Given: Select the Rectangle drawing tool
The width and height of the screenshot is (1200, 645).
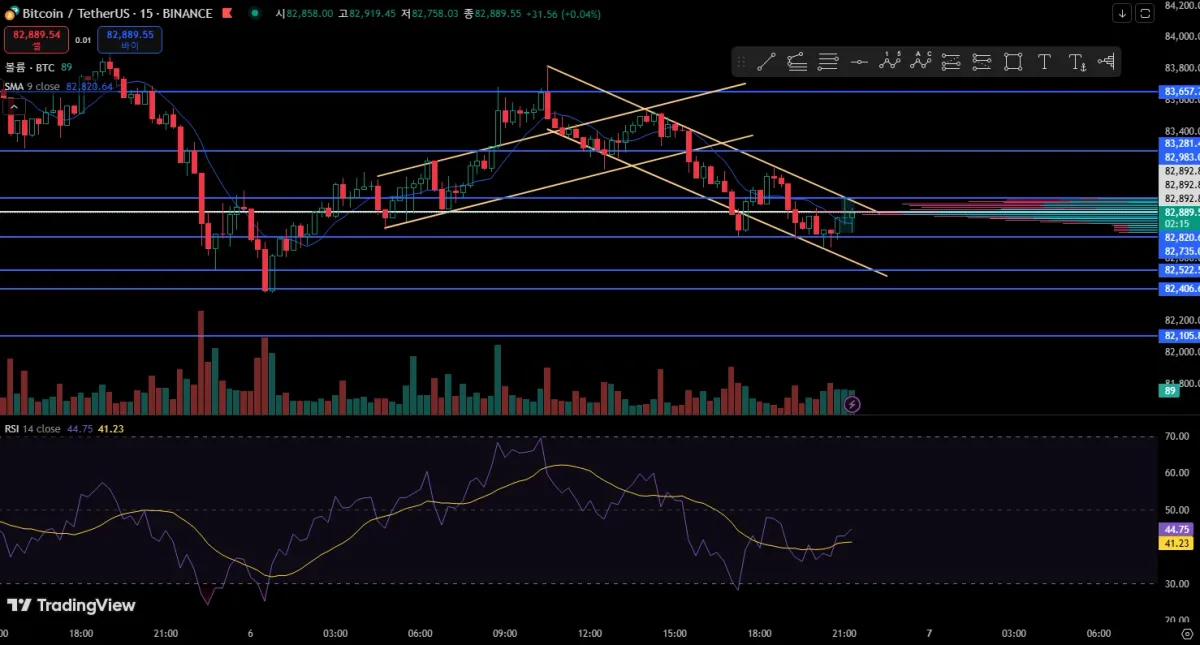Looking at the screenshot, I should point(1013,62).
